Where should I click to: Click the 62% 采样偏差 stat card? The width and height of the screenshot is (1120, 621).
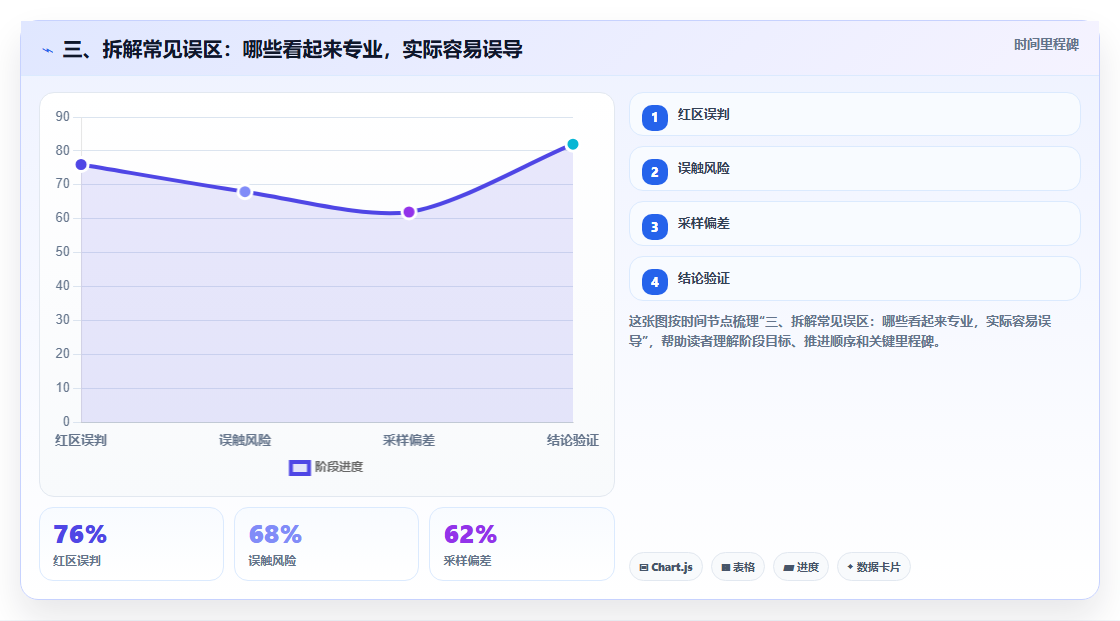(521, 544)
